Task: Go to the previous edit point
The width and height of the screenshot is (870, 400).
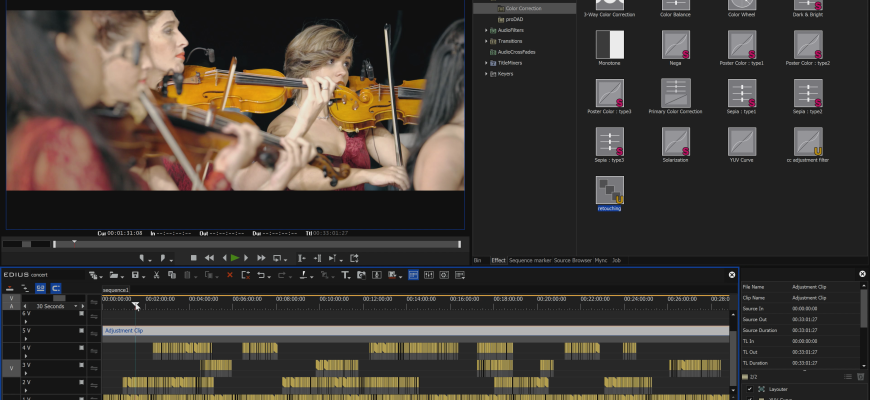Action: (301, 258)
